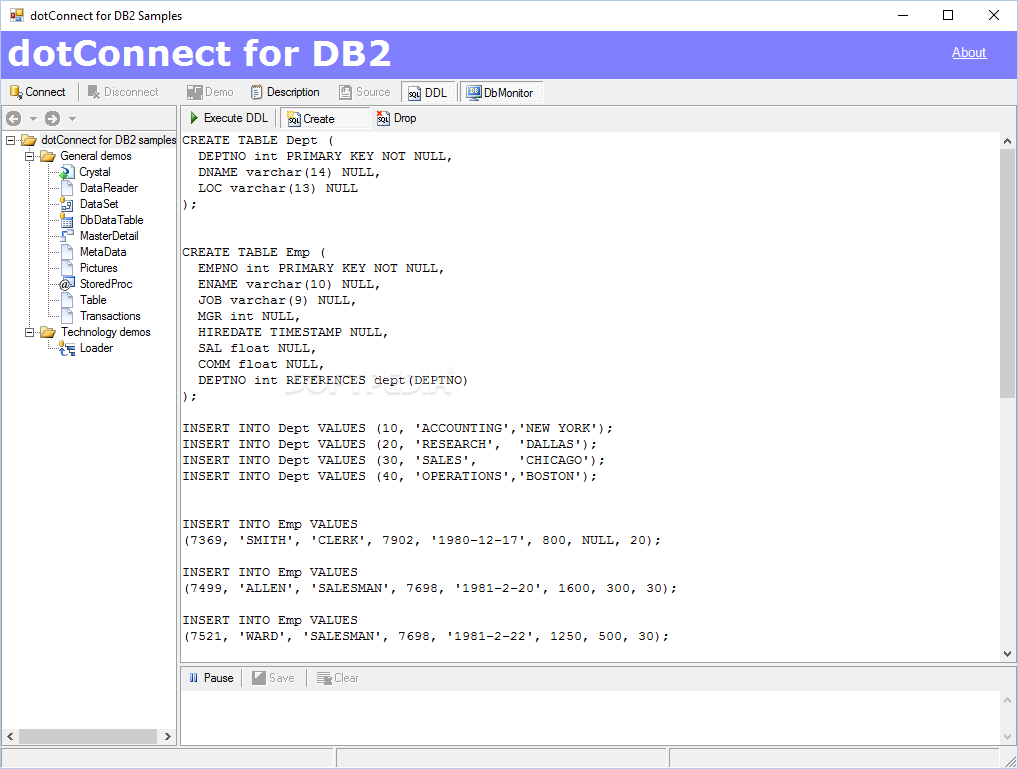Screen dimensions: 1018x769
Task: Click inside the empty monitor output area
Action: pyautogui.click(x=590, y=717)
